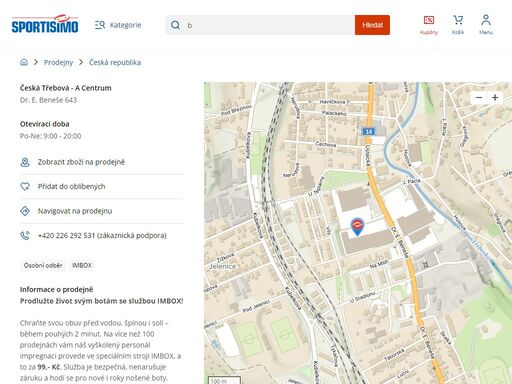Open the Menu user account icon
This screenshot has width=512, height=384.
486,25
